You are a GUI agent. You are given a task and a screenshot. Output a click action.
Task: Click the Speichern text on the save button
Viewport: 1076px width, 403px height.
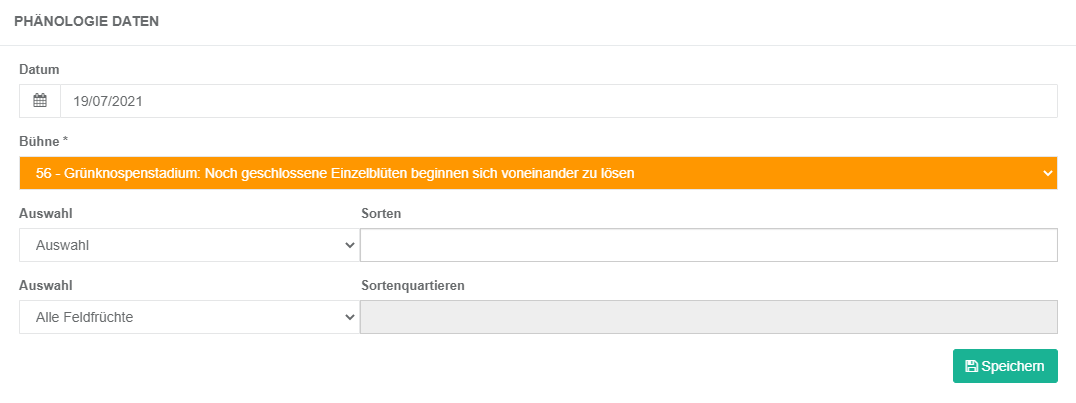coord(1013,366)
